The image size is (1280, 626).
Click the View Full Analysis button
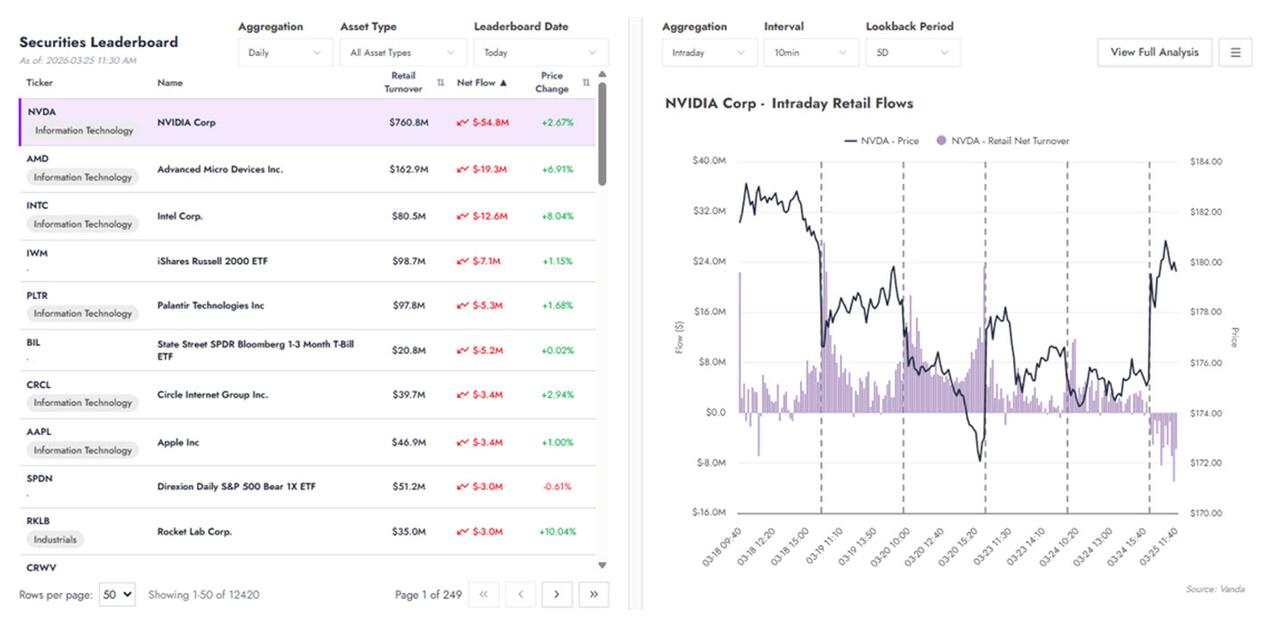(x=1154, y=53)
